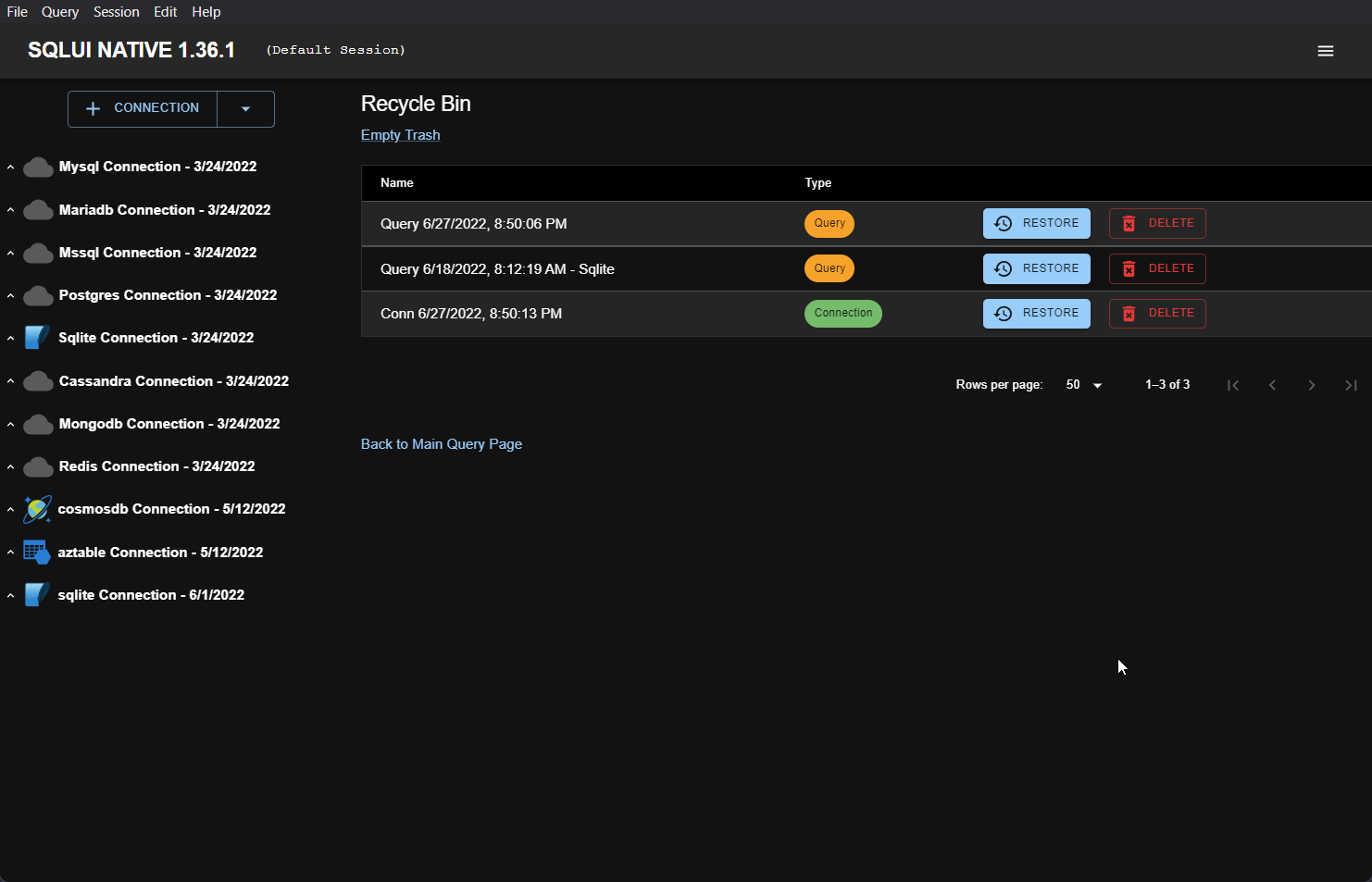The width and height of the screenshot is (1372, 882).
Task: Click the 'Query 6/18/2022, 8:12:19 AM - Sqlite' cell
Action: (497, 269)
